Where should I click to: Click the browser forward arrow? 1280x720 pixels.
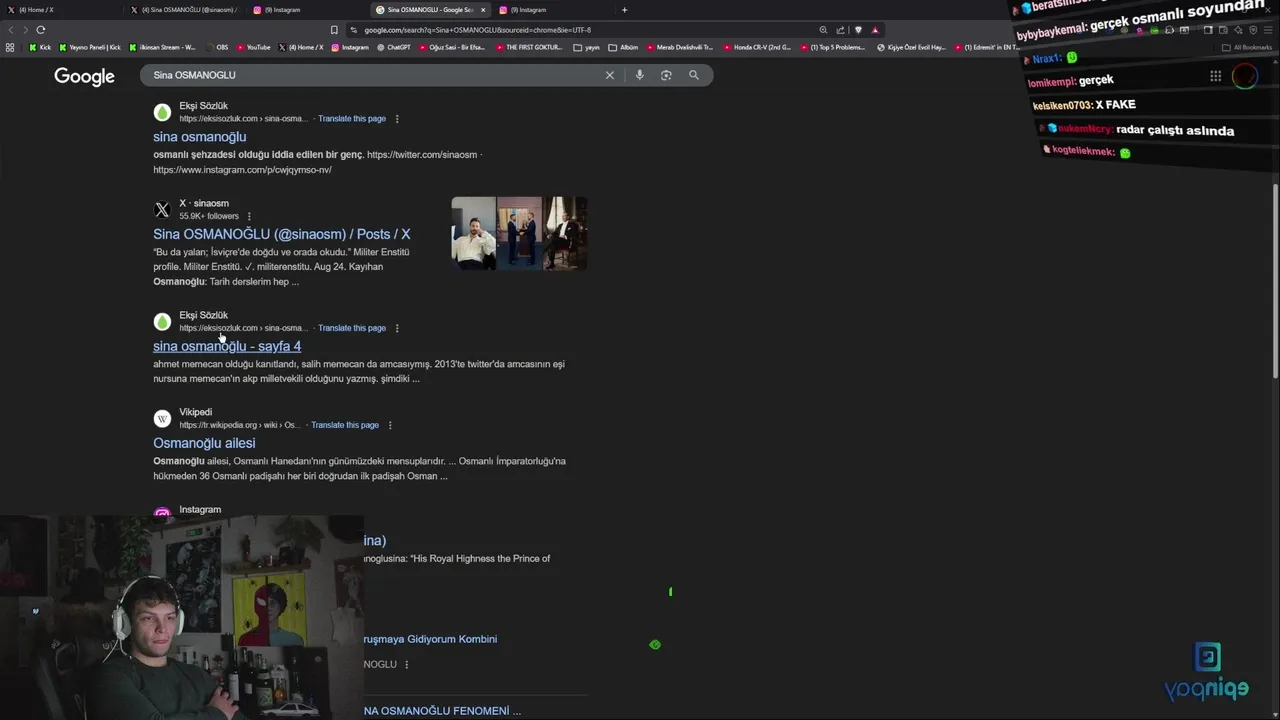[x=25, y=30]
